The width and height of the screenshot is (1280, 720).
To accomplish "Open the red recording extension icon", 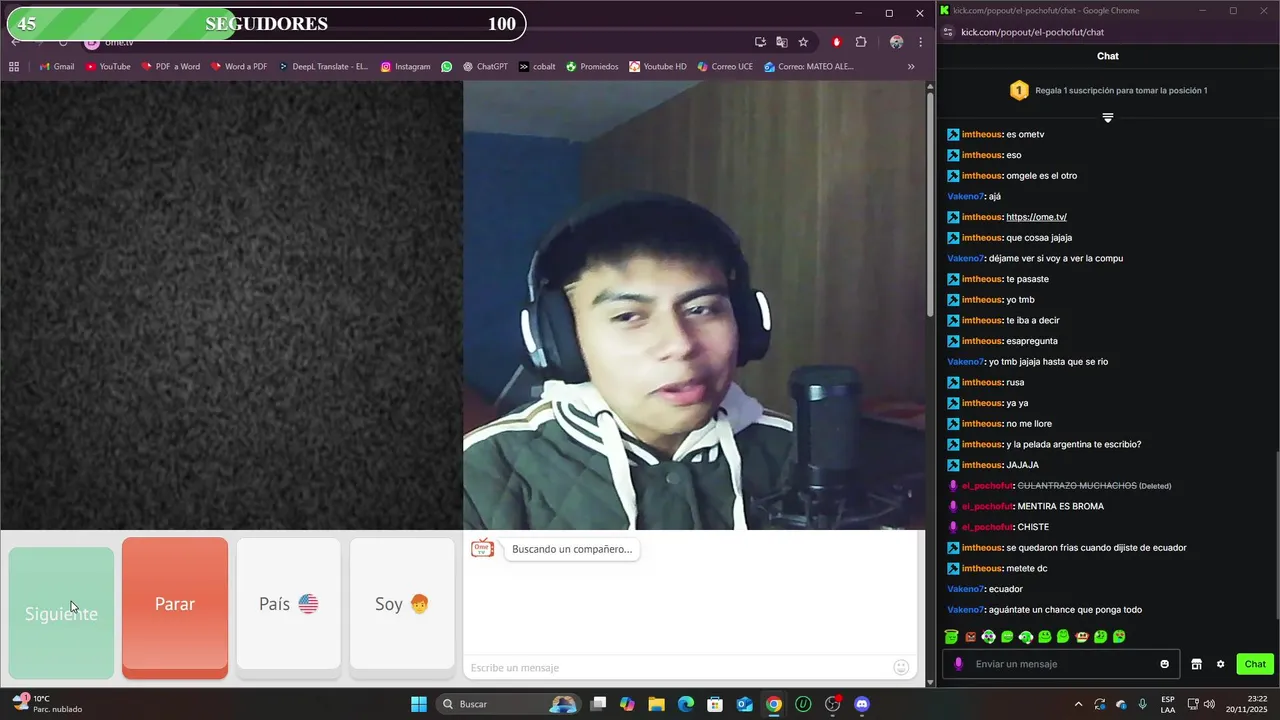I will coord(837,42).
